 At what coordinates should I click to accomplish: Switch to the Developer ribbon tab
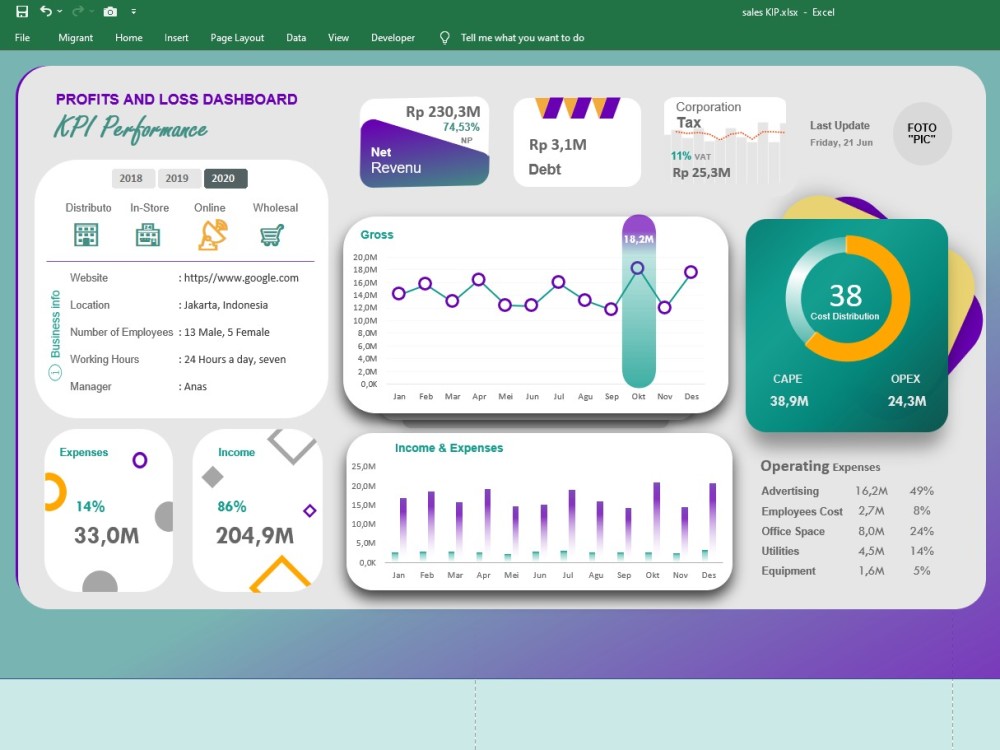coord(392,37)
